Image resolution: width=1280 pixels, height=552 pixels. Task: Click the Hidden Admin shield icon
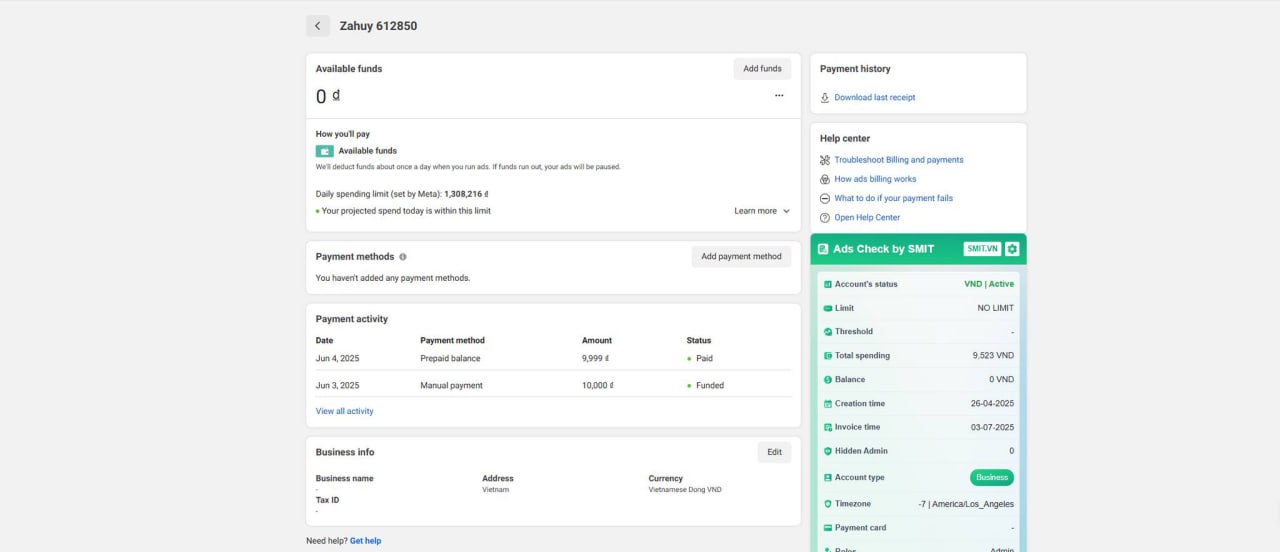(828, 451)
